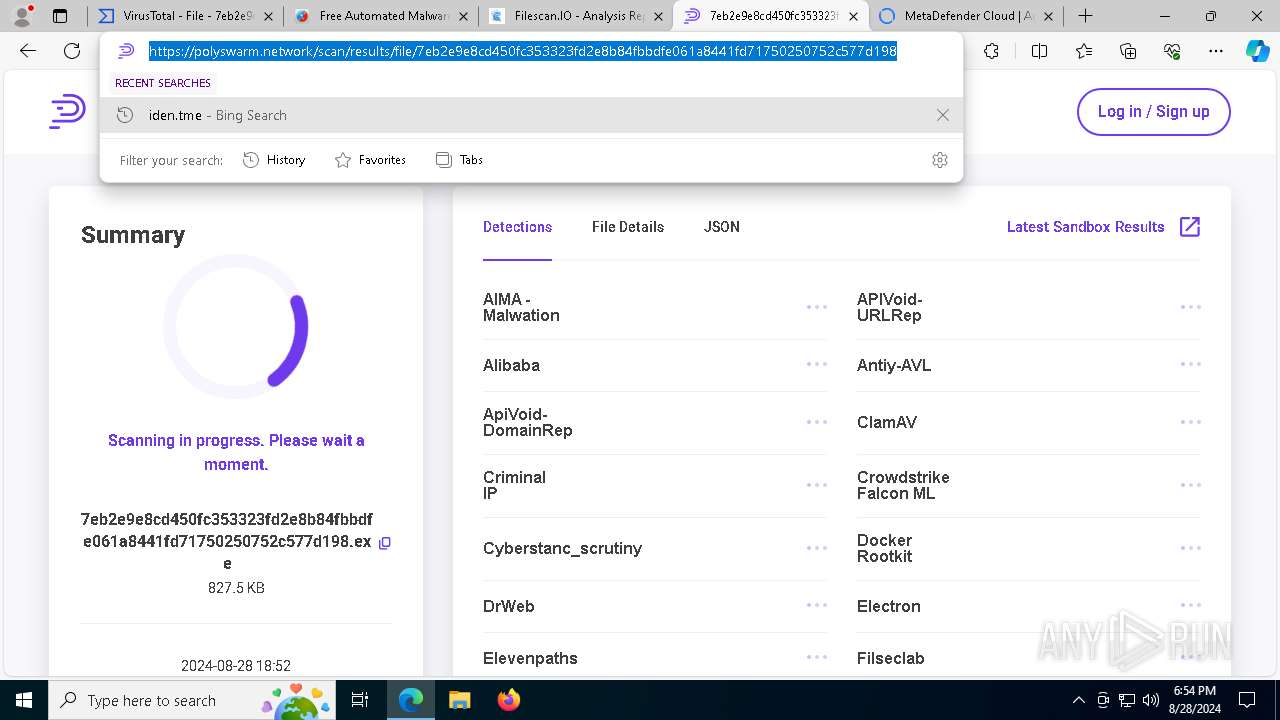Click the Antiy-AVL engine name
Viewport: 1280px width, 720px height.
pyautogui.click(x=894, y=366)
